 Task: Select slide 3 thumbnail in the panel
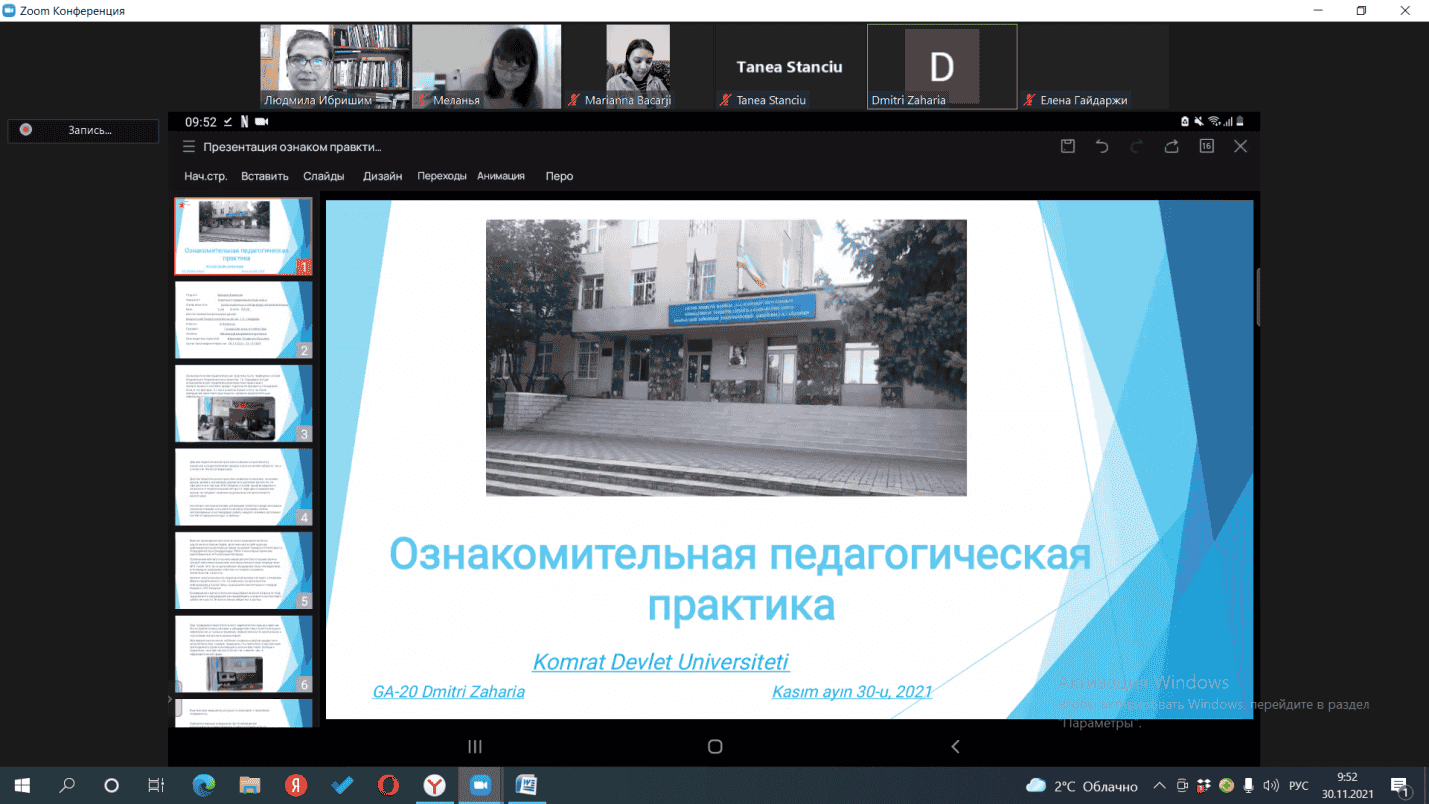244,403
